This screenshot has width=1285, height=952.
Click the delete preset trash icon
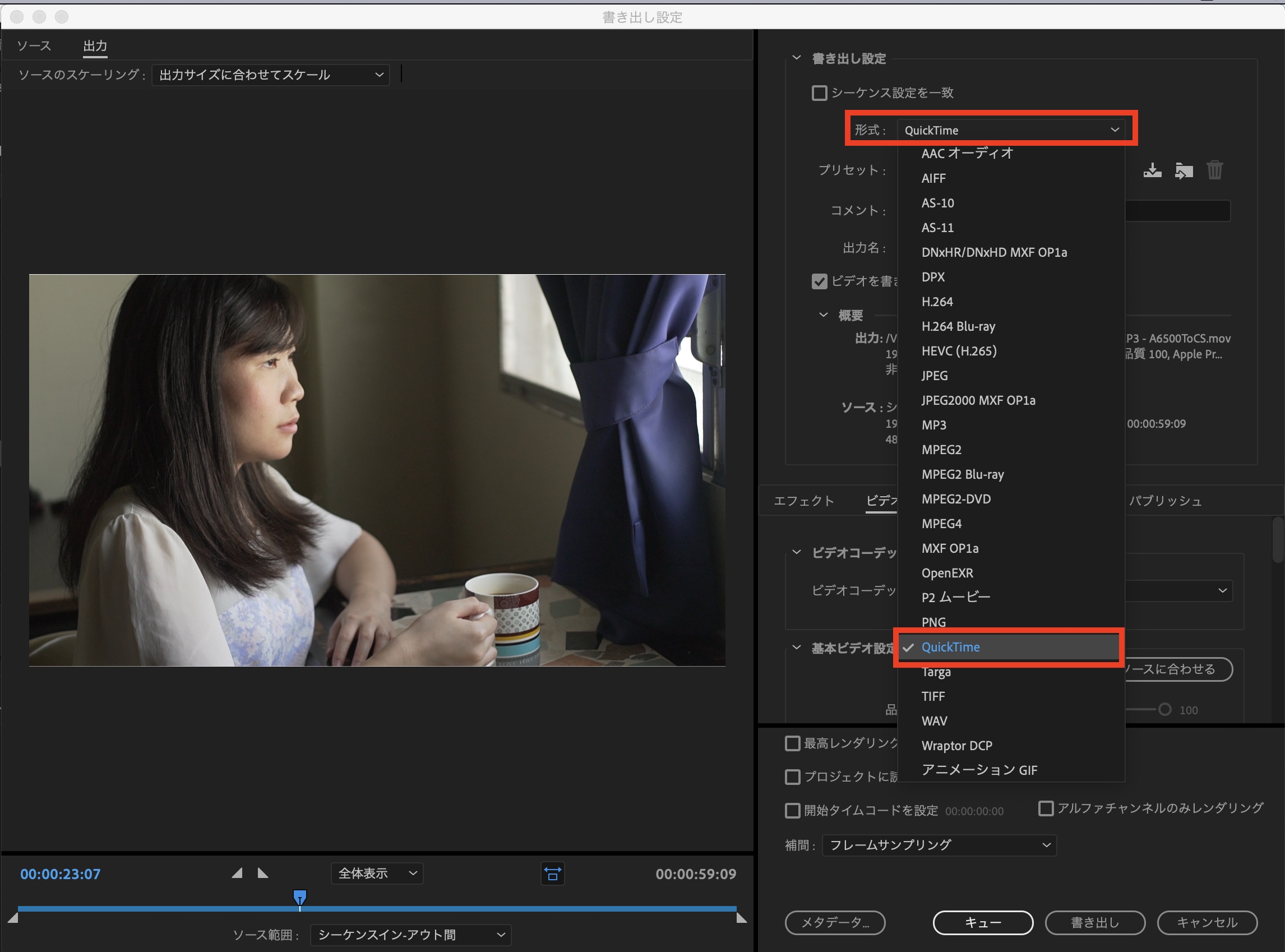pyautogui.click(x=1215, y=170)
